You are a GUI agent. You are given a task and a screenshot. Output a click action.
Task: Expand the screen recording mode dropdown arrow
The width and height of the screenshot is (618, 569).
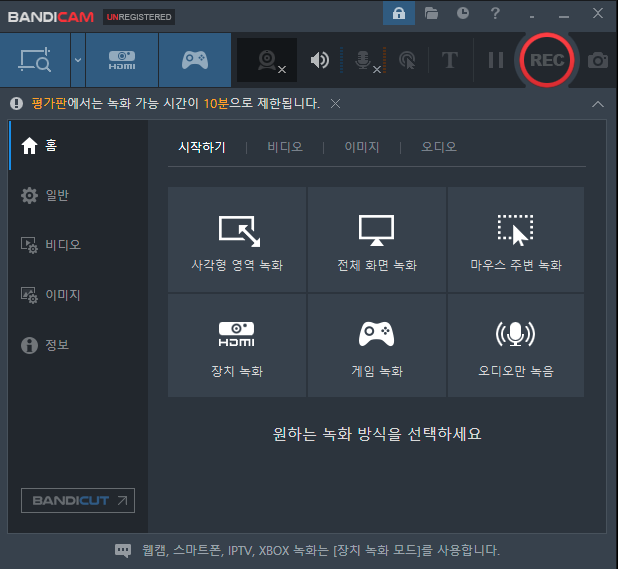click(x=78, y=60)
